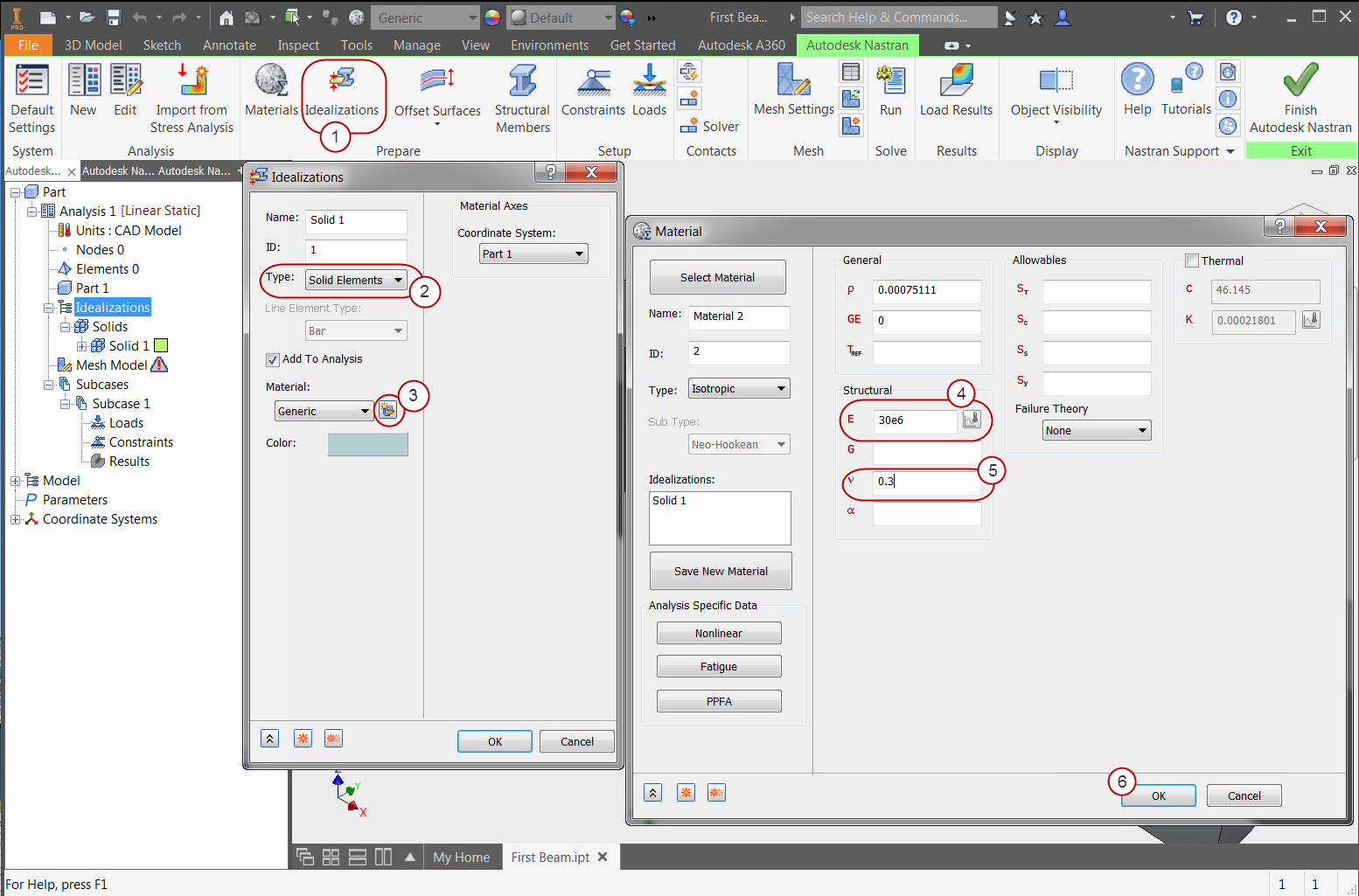Screen dimensions: 1359x896
Task: Select Solid 1 in the Idealizations list
Action: [x=670, y=501]
